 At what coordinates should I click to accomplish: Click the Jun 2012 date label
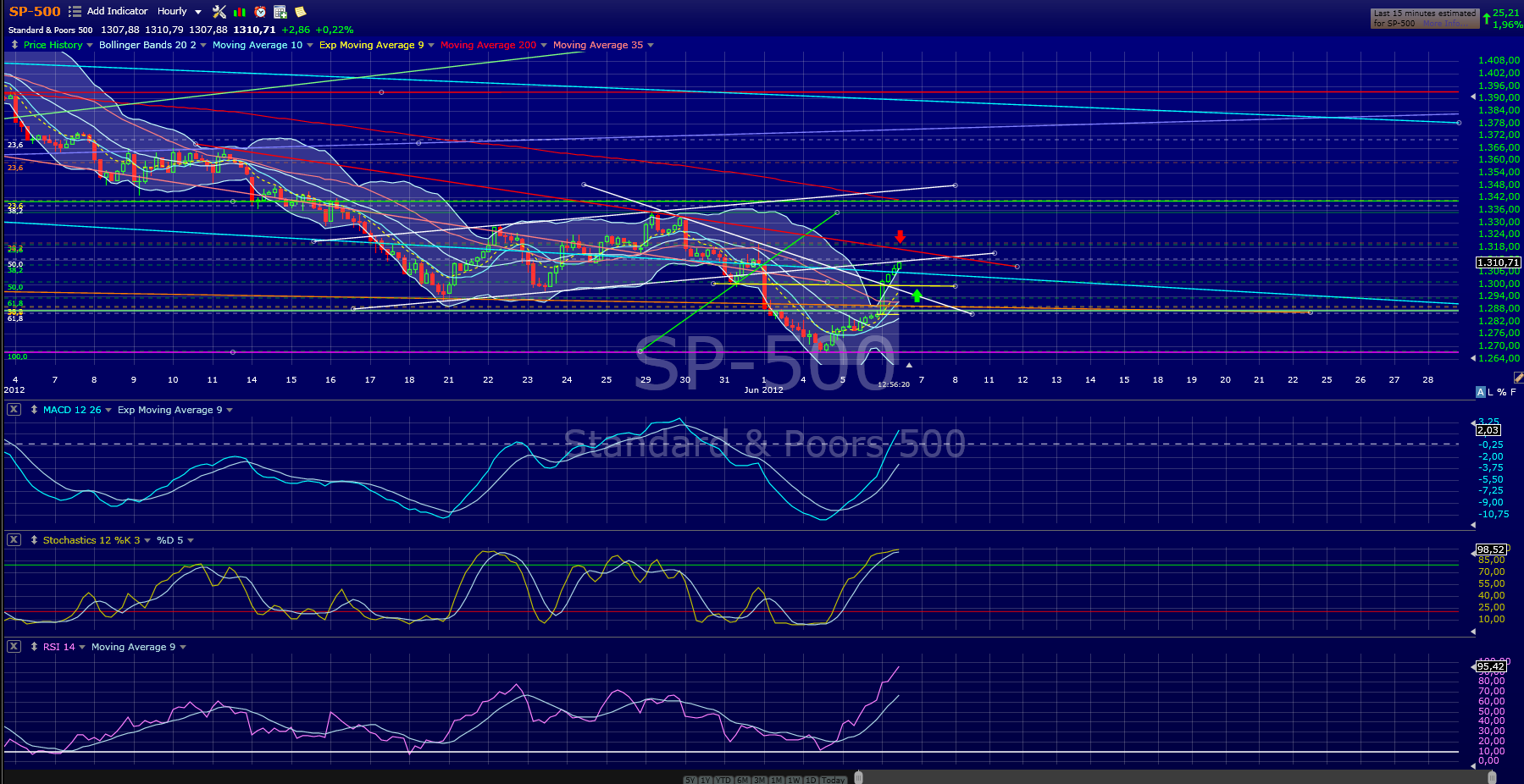pyautogui.click(x=763, y=389)
